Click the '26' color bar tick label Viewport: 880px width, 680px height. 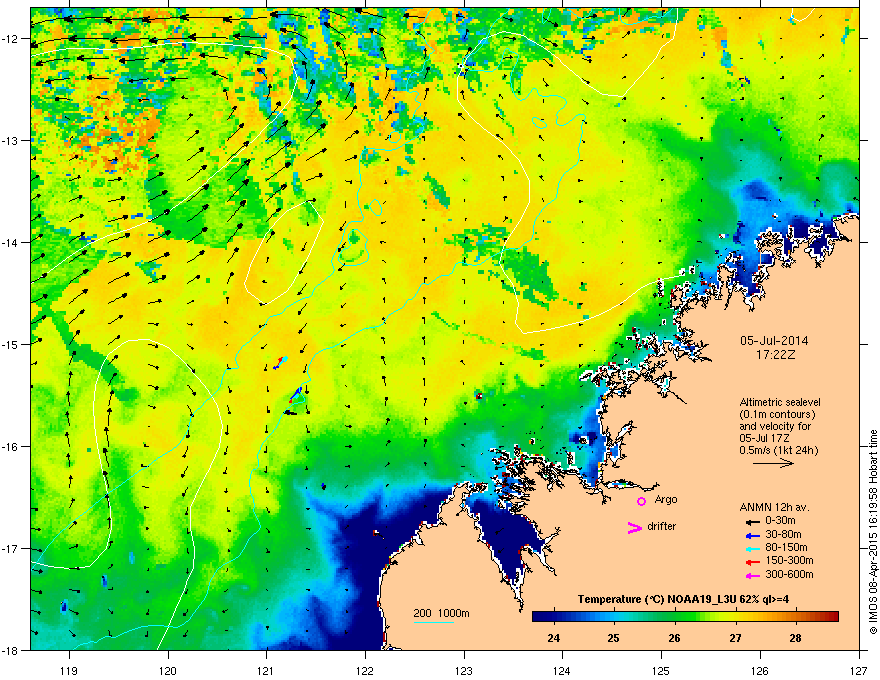coord(675,638)
